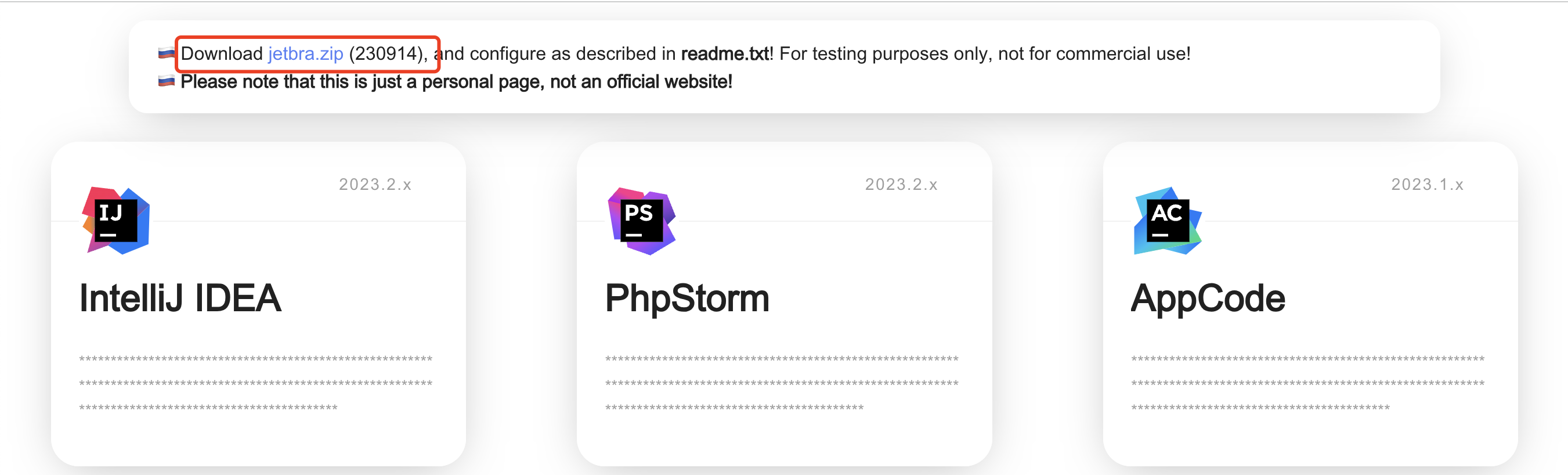Click the PhpStorm PS logo icon

642,221
